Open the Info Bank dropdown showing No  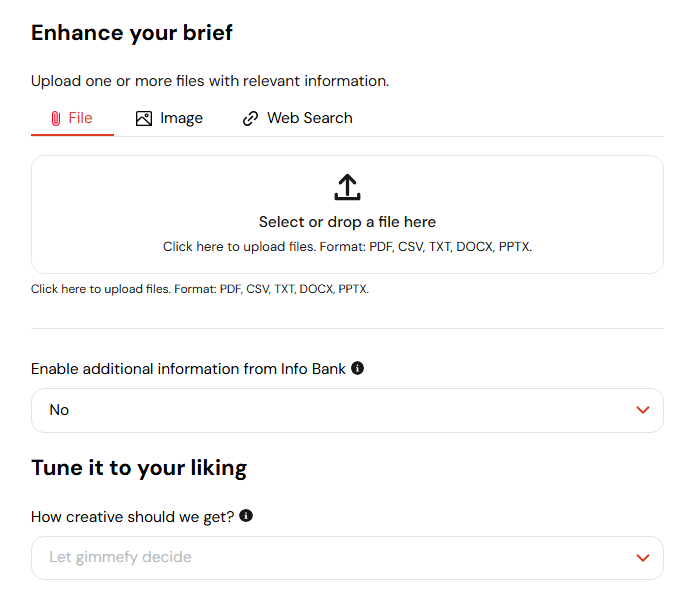[x=347, y=411]
